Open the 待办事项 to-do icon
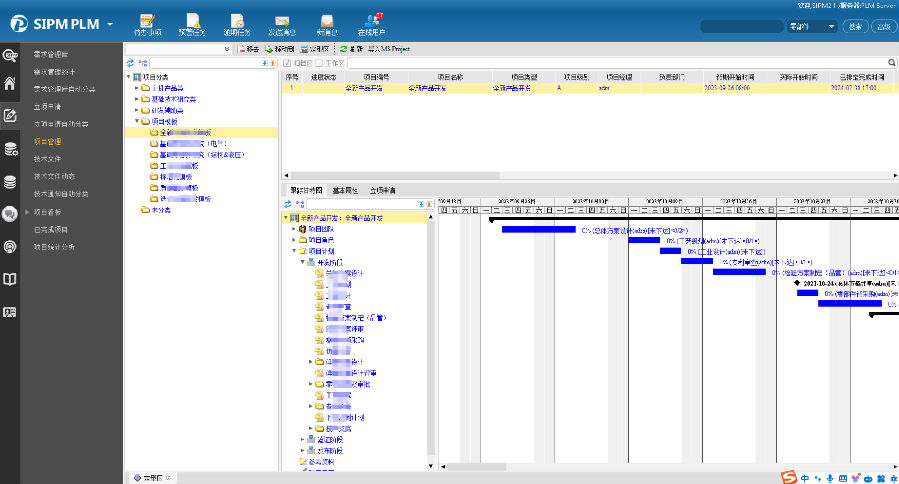 (145, 21)
